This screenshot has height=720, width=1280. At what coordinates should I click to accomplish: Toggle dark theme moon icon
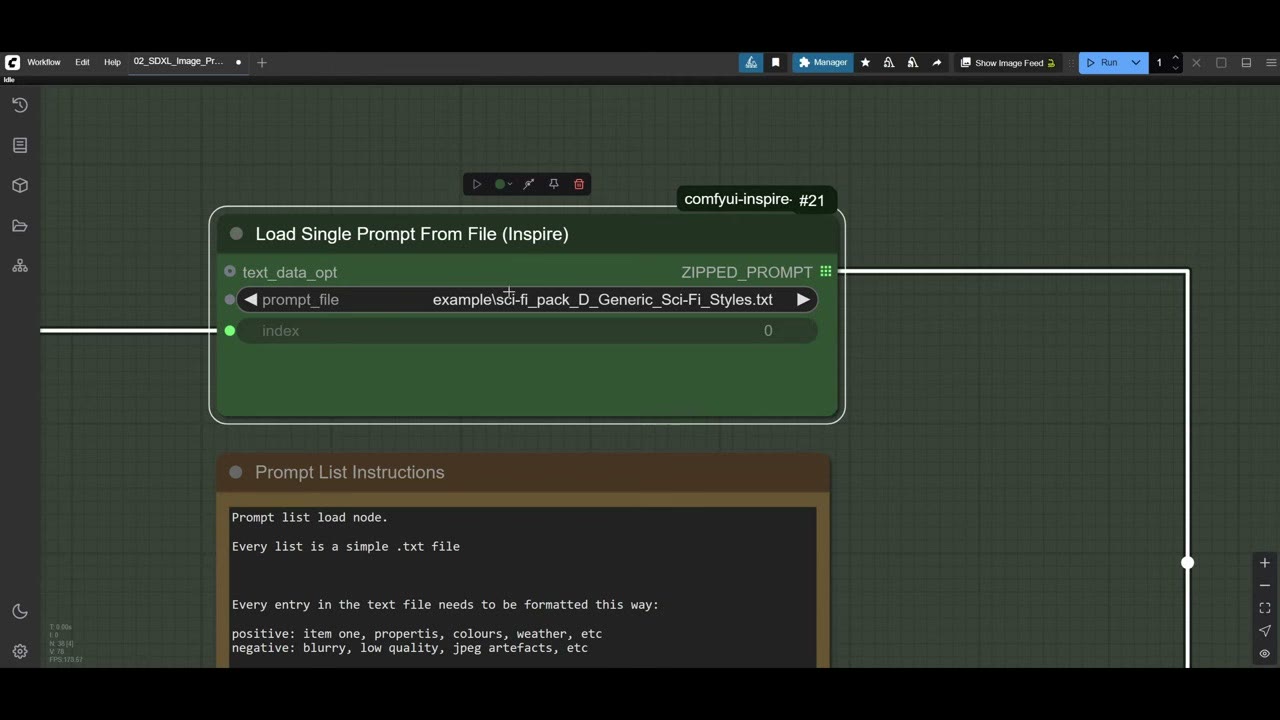click(20, 611)
